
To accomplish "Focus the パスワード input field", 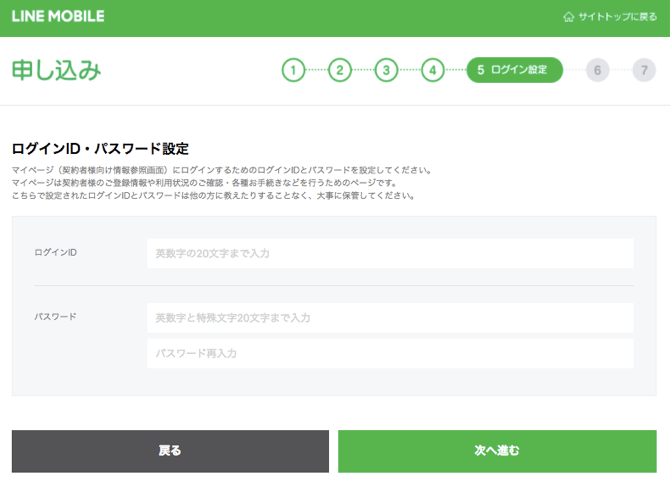I will point(390,318).
